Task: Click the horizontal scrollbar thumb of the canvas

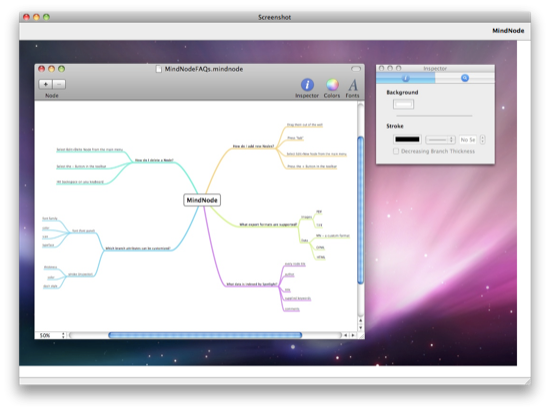Action: click(x=205, y=335)
